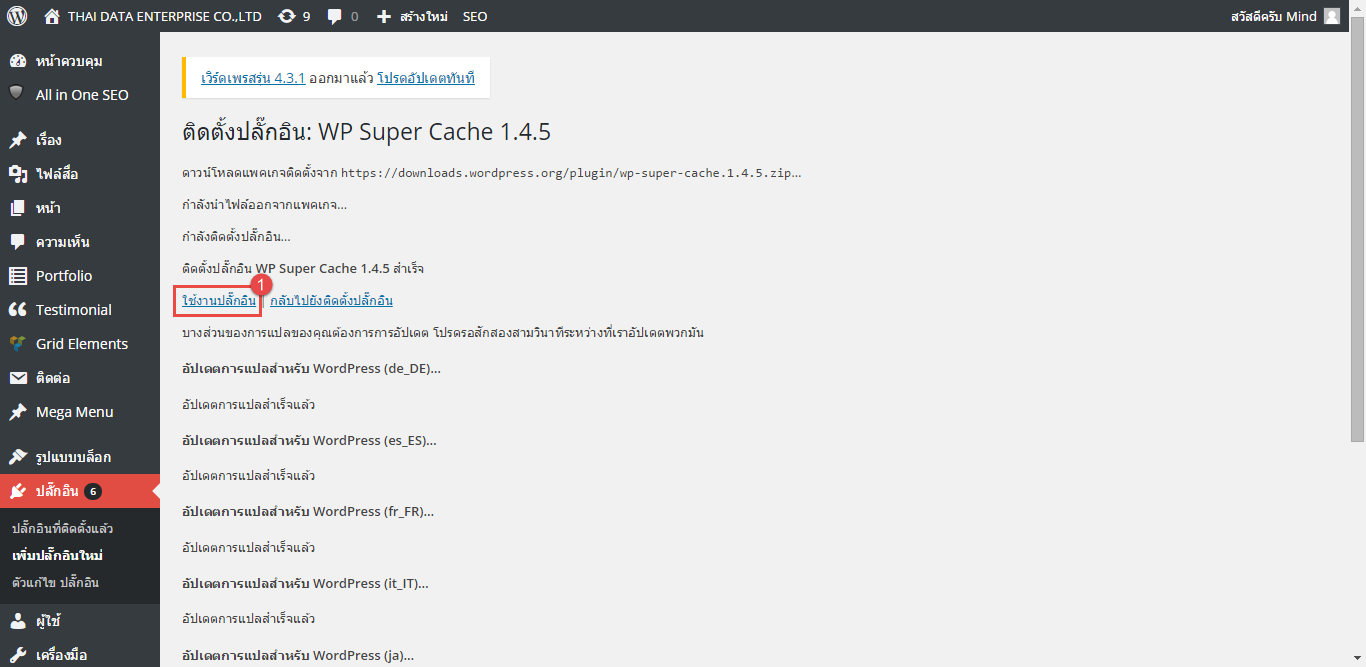The width and height of the screenshot is (1366, 667).
Task: Click the Grid Elements sidebar icon
Action: coord(17,344)
